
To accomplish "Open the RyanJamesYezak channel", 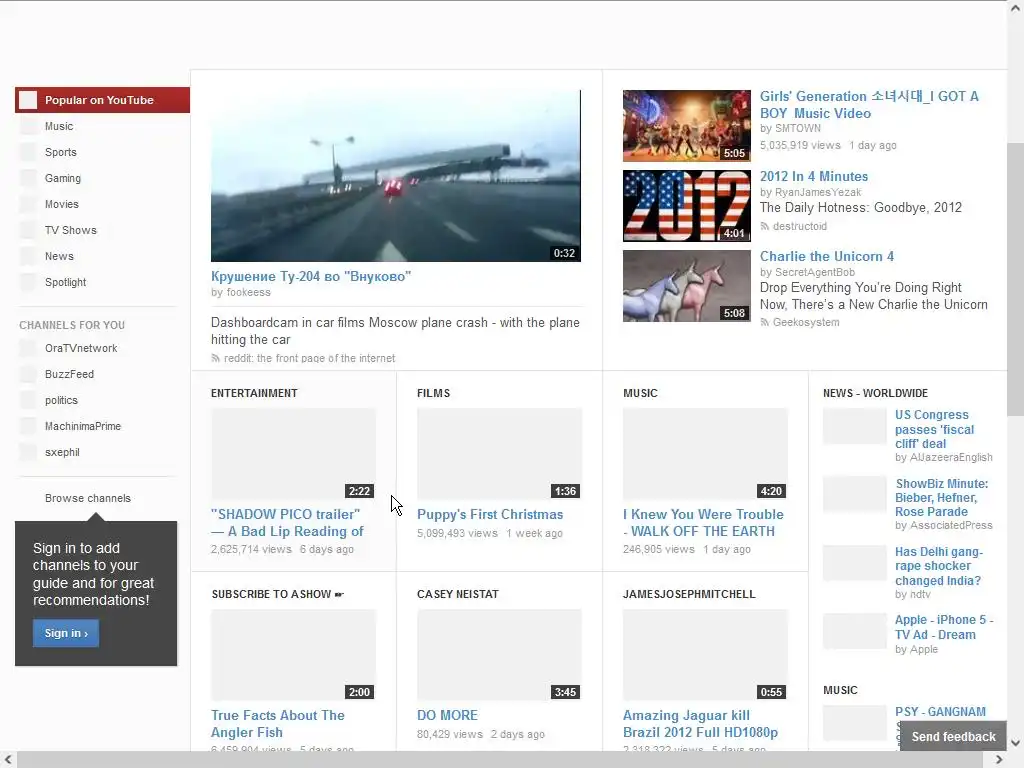I will tap(818, 193).
